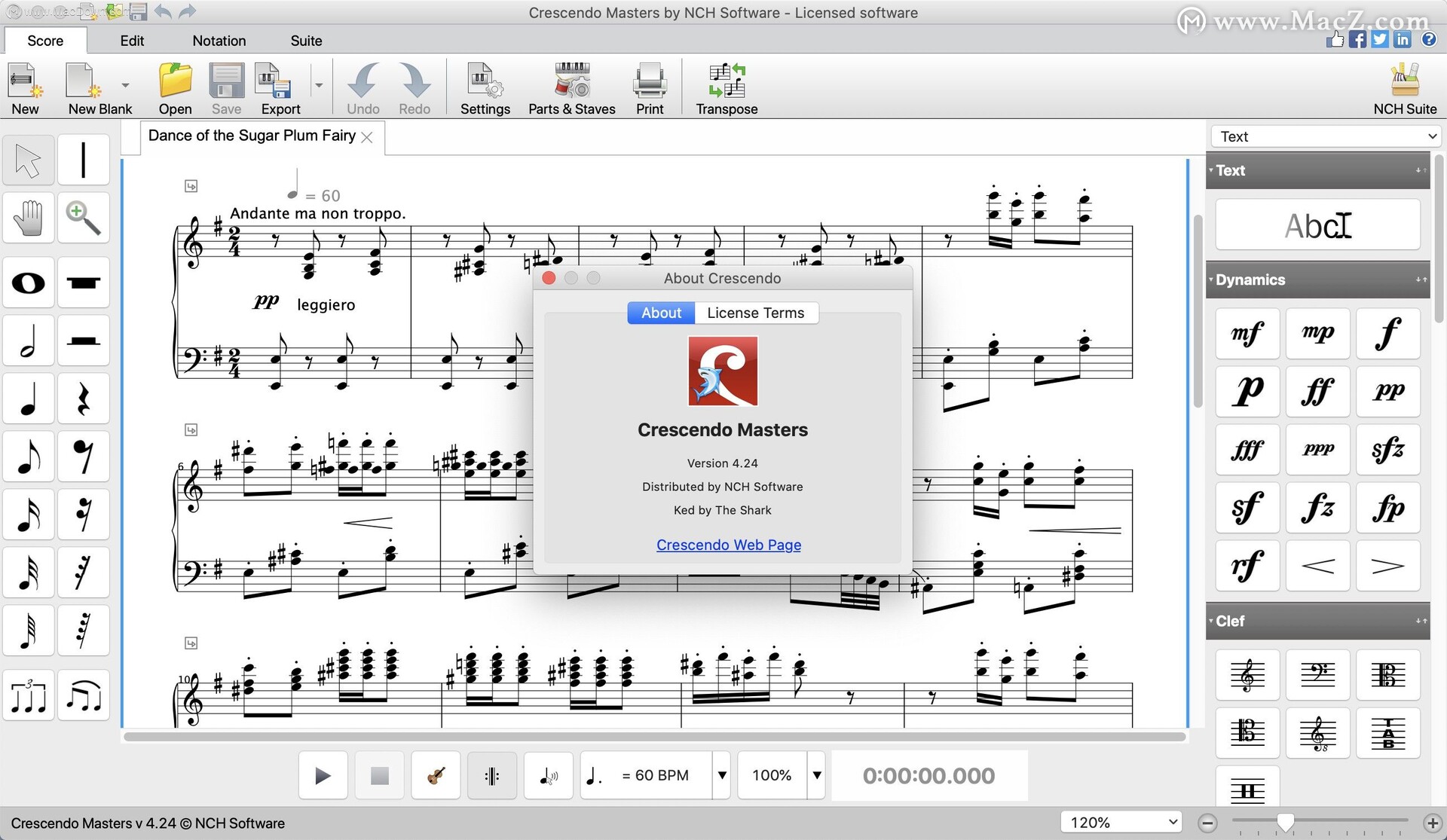Open the 120% zoom dropdown
Screen dimensions: 1447x840
[x=1121, y=822]
